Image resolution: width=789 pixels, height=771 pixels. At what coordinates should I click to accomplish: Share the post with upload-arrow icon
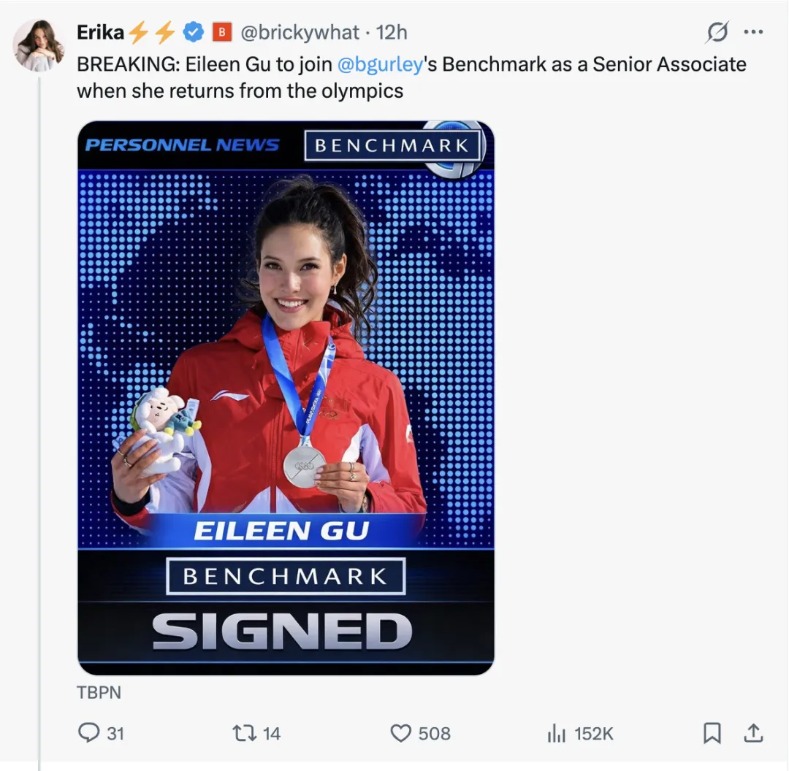click(752, 733)
